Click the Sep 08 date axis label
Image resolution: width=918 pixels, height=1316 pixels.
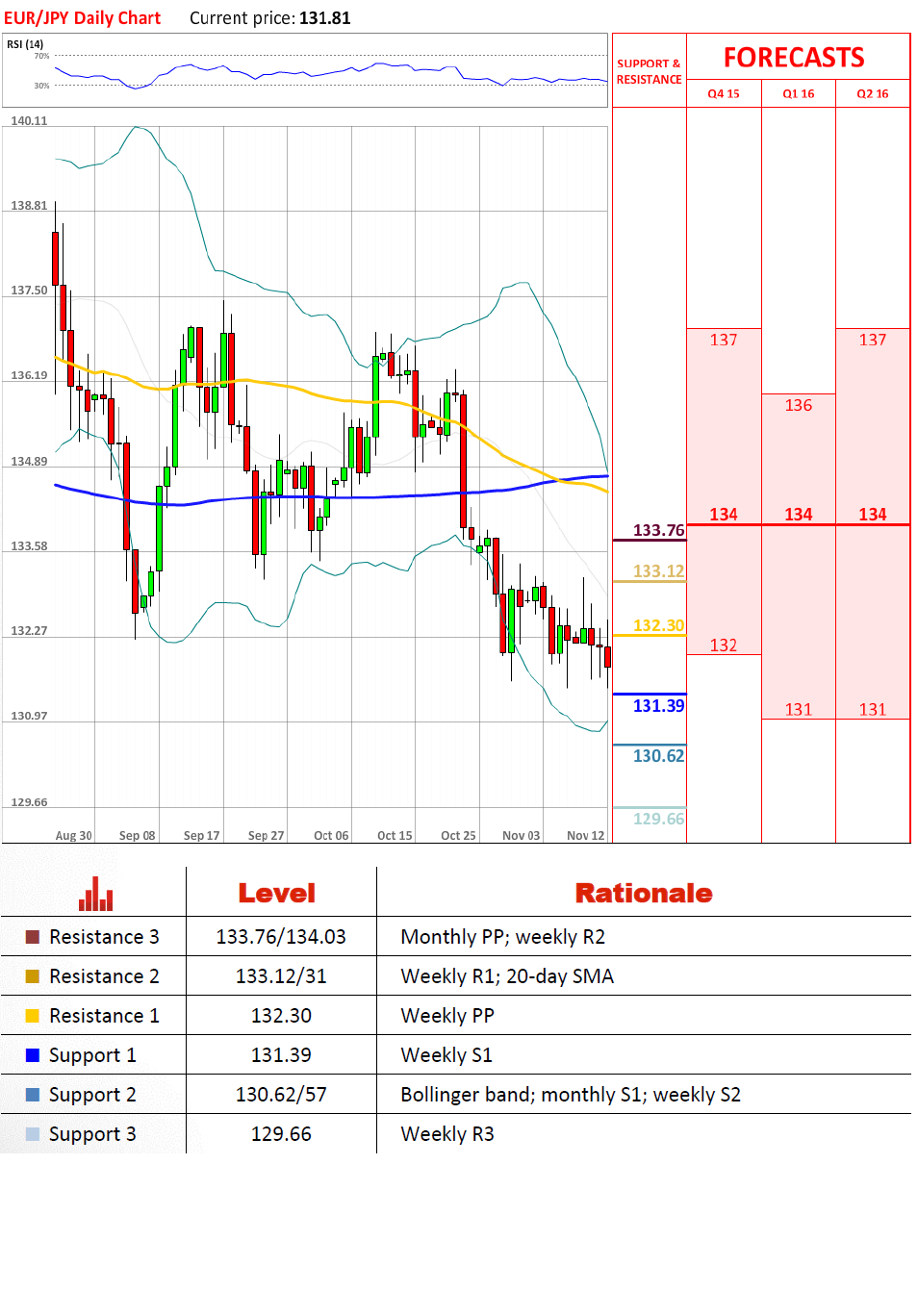(x=138, y=836)
